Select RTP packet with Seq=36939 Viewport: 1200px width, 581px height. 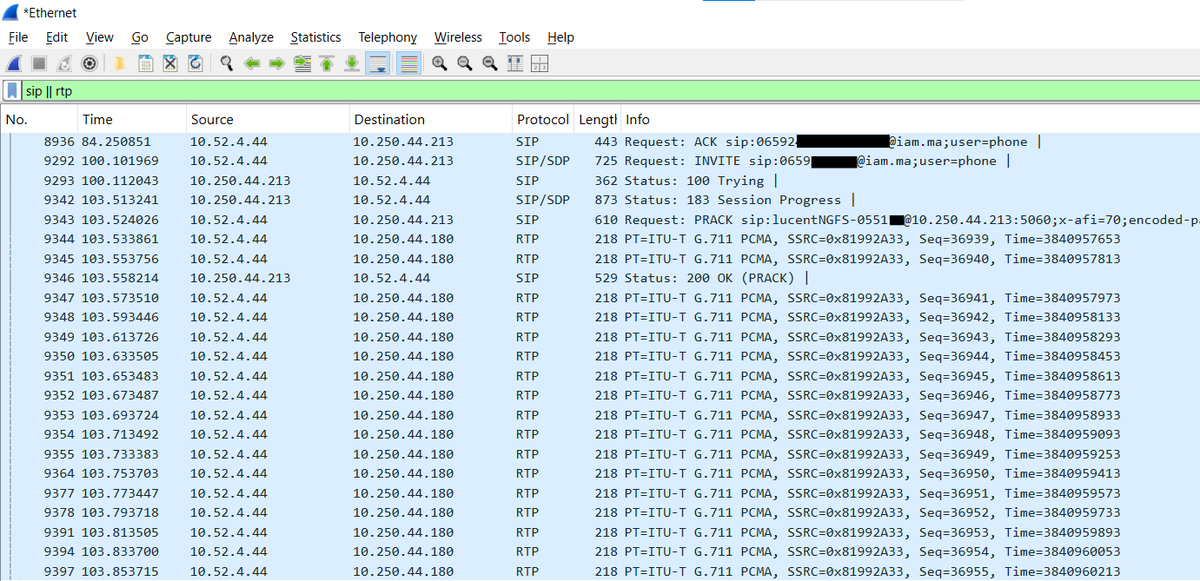(x=600, y=239)
